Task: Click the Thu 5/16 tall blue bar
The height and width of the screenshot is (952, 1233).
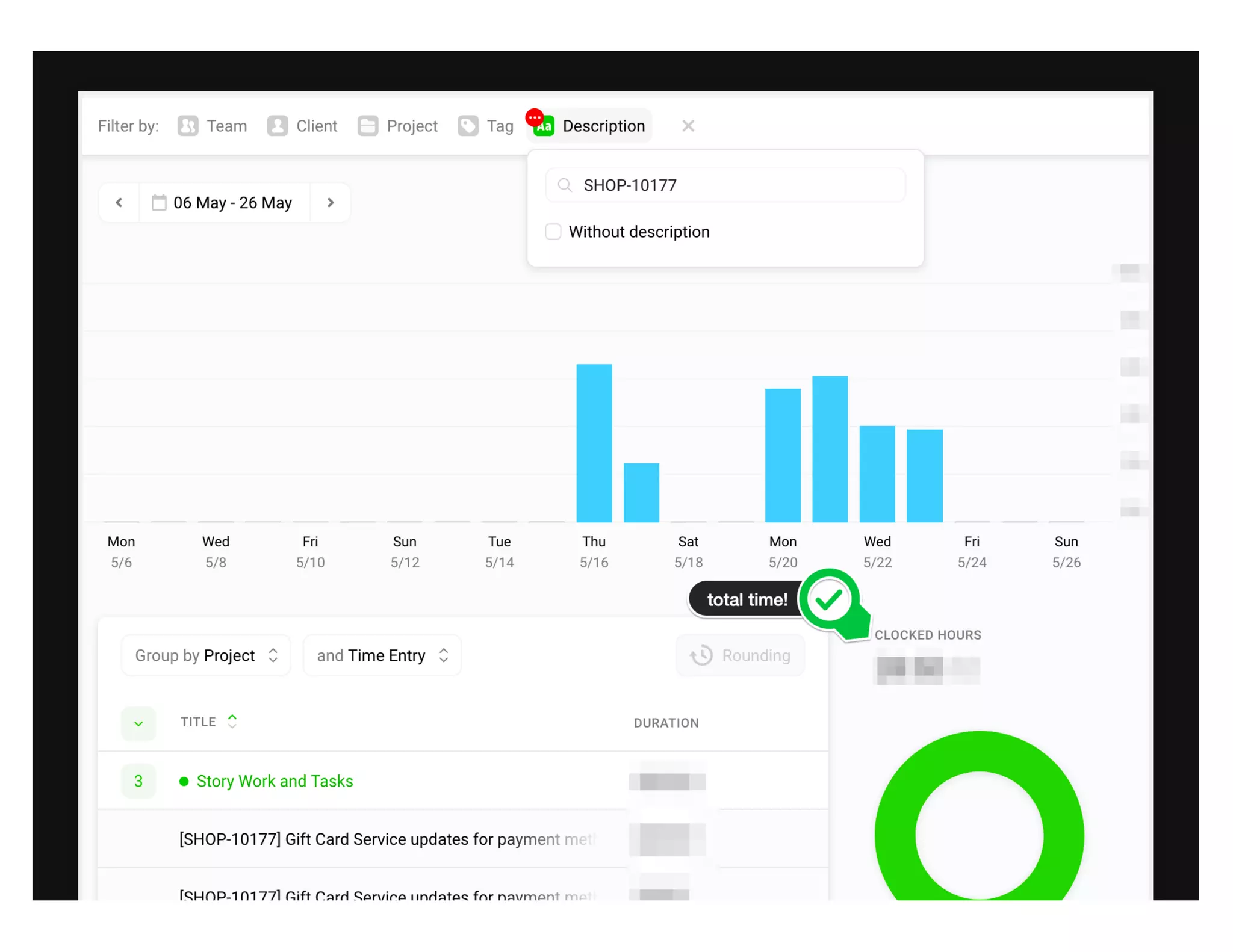Action: [594, 442]
